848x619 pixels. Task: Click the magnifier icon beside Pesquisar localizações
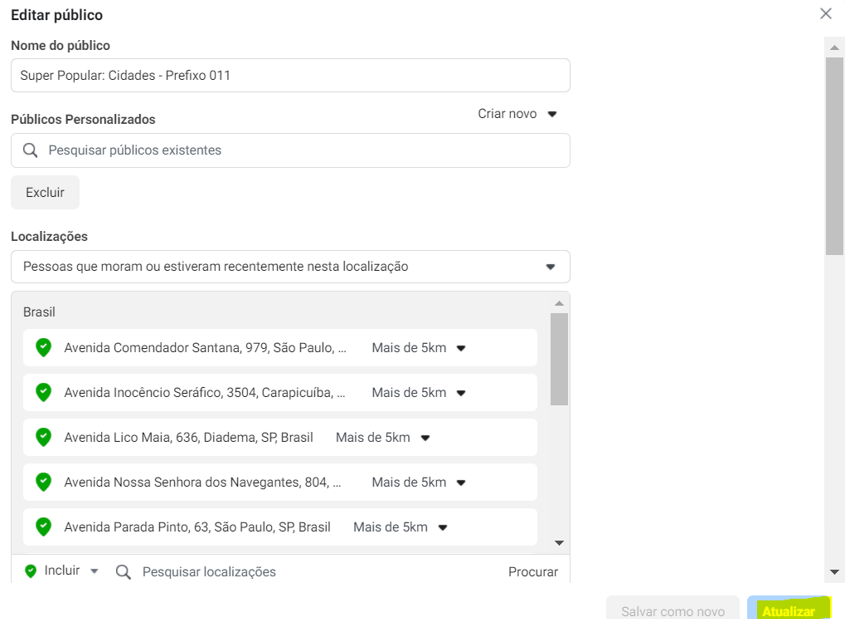tap(123, 572)
